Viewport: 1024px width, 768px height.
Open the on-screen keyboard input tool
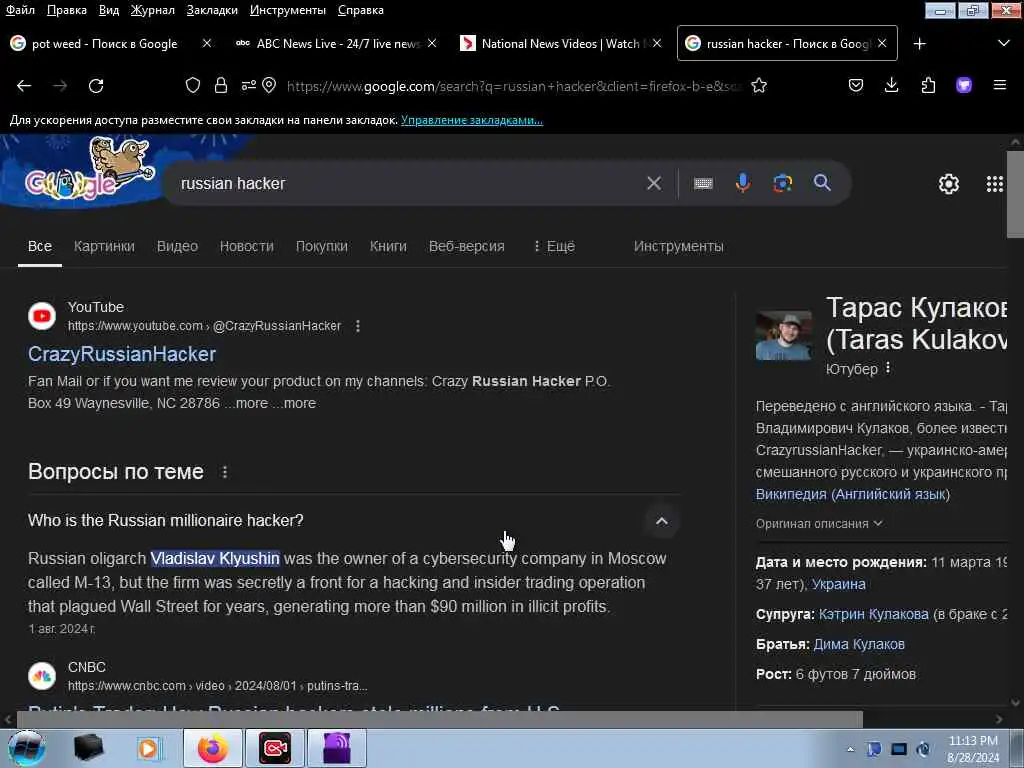[703, 184]
